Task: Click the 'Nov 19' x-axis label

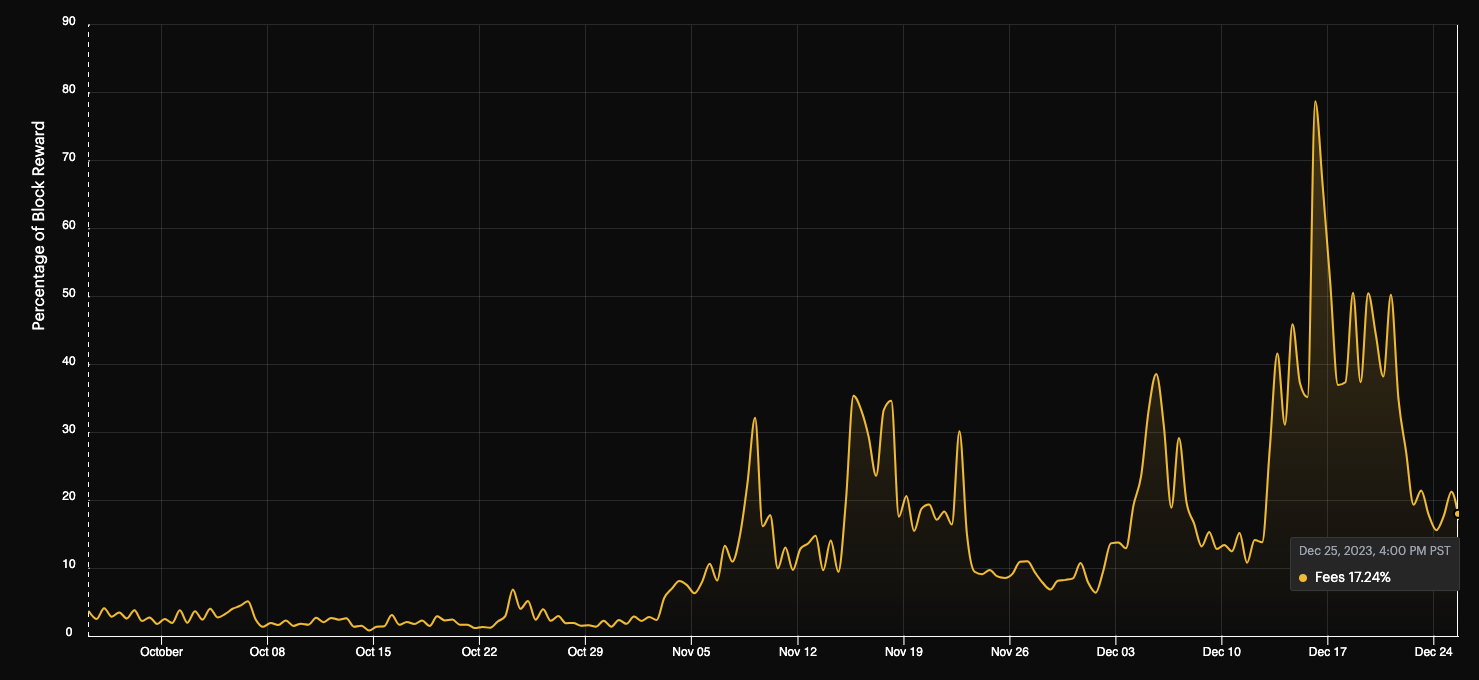Action: click(904, 652)
